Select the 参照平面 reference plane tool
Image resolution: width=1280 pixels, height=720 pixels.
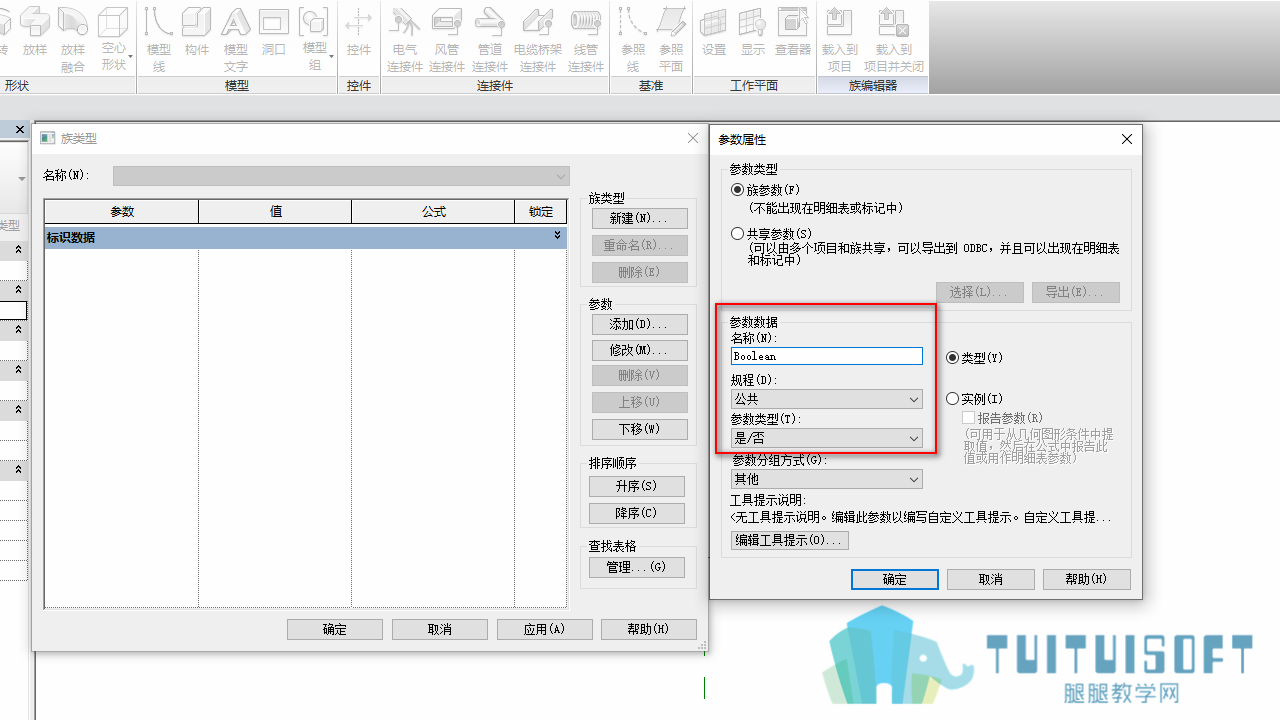pos(671,38)
